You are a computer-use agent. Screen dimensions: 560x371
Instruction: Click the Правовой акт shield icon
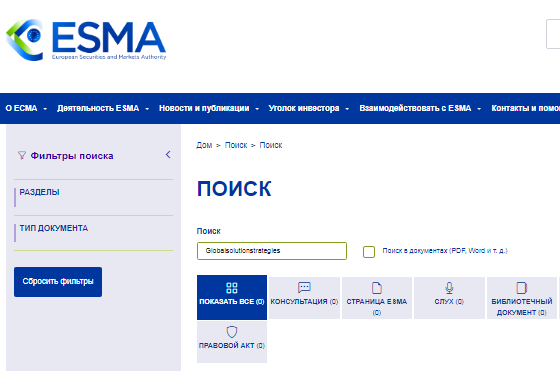click(232, 332)
